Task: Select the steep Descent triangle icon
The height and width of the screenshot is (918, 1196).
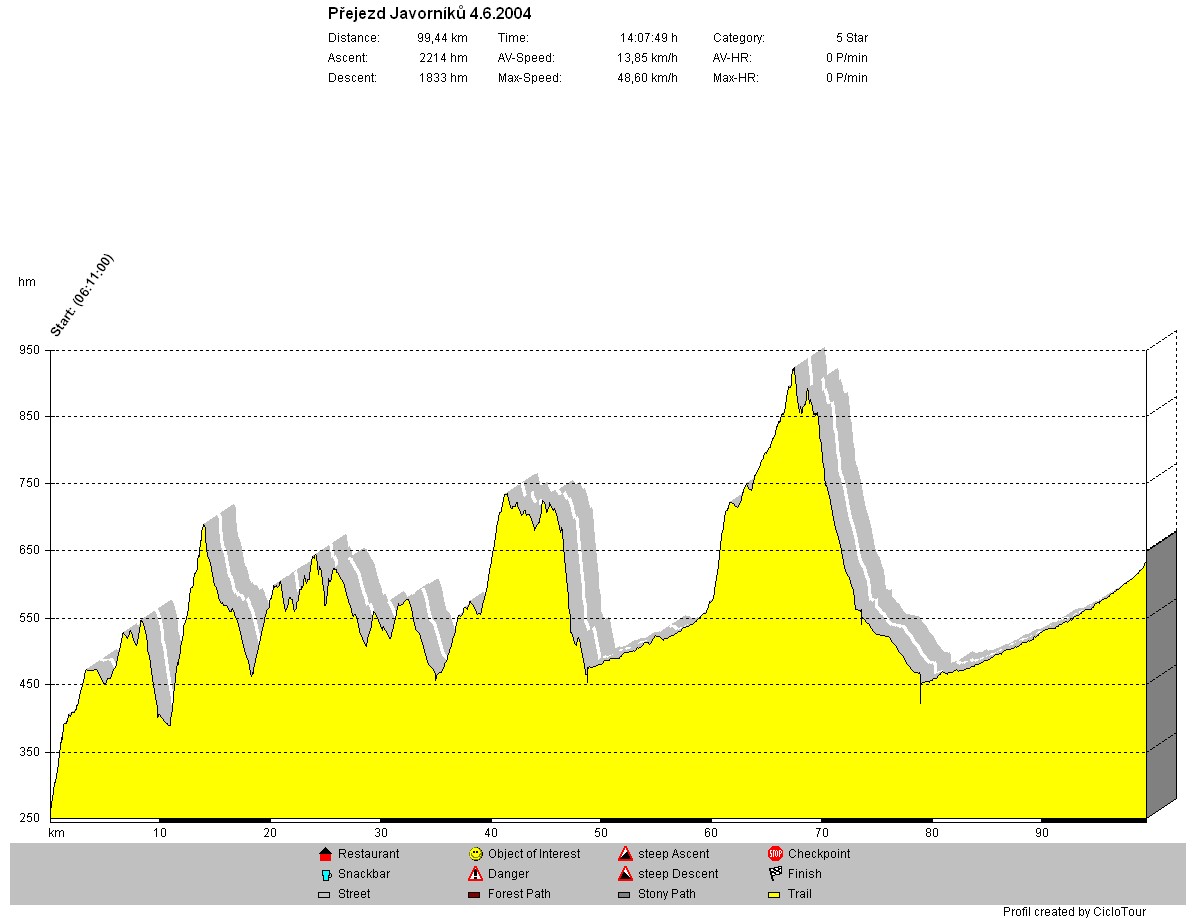Action: pyautogui.click(x=625, y=874)
